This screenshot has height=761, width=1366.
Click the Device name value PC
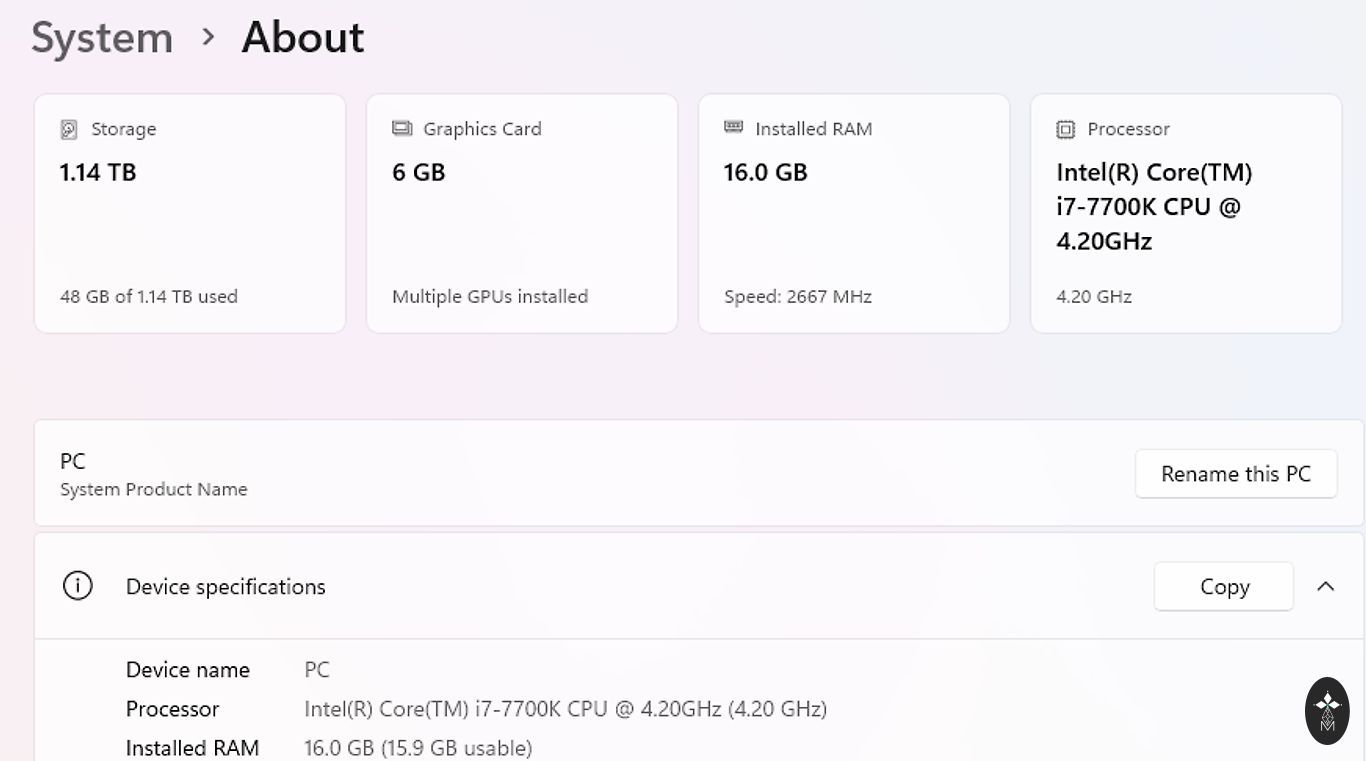pos(317,670)
